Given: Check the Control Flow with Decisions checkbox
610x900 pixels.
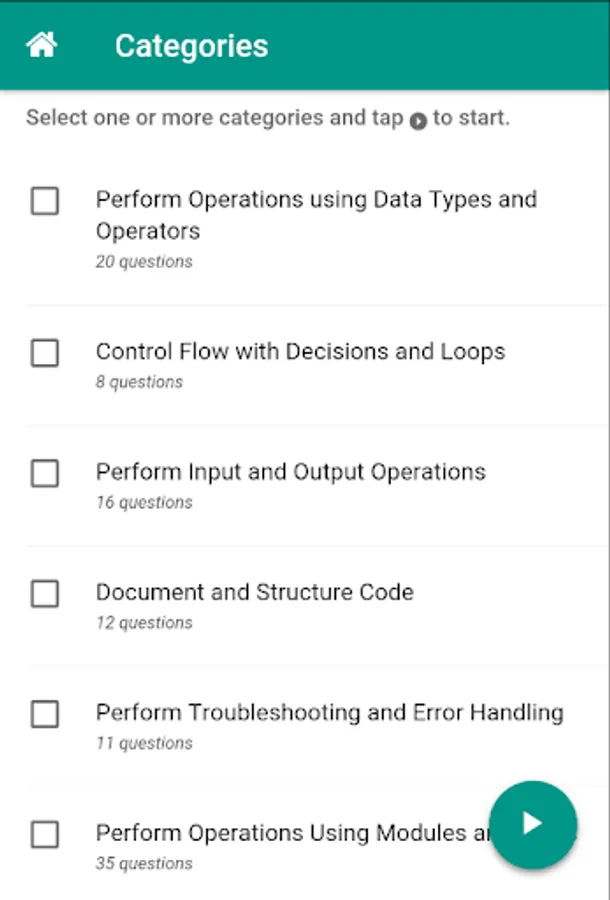Looking at the screenshot, I should click(45, 353).
